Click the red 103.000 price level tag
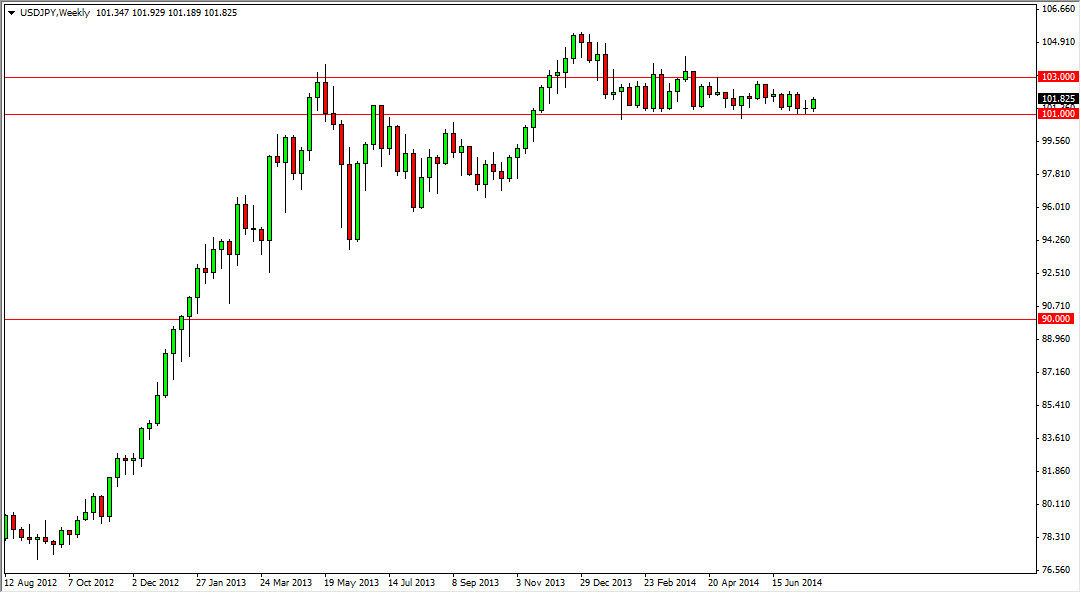Image resolution: width=1081 pixels, height=593 pixels. coord(1058,76)
